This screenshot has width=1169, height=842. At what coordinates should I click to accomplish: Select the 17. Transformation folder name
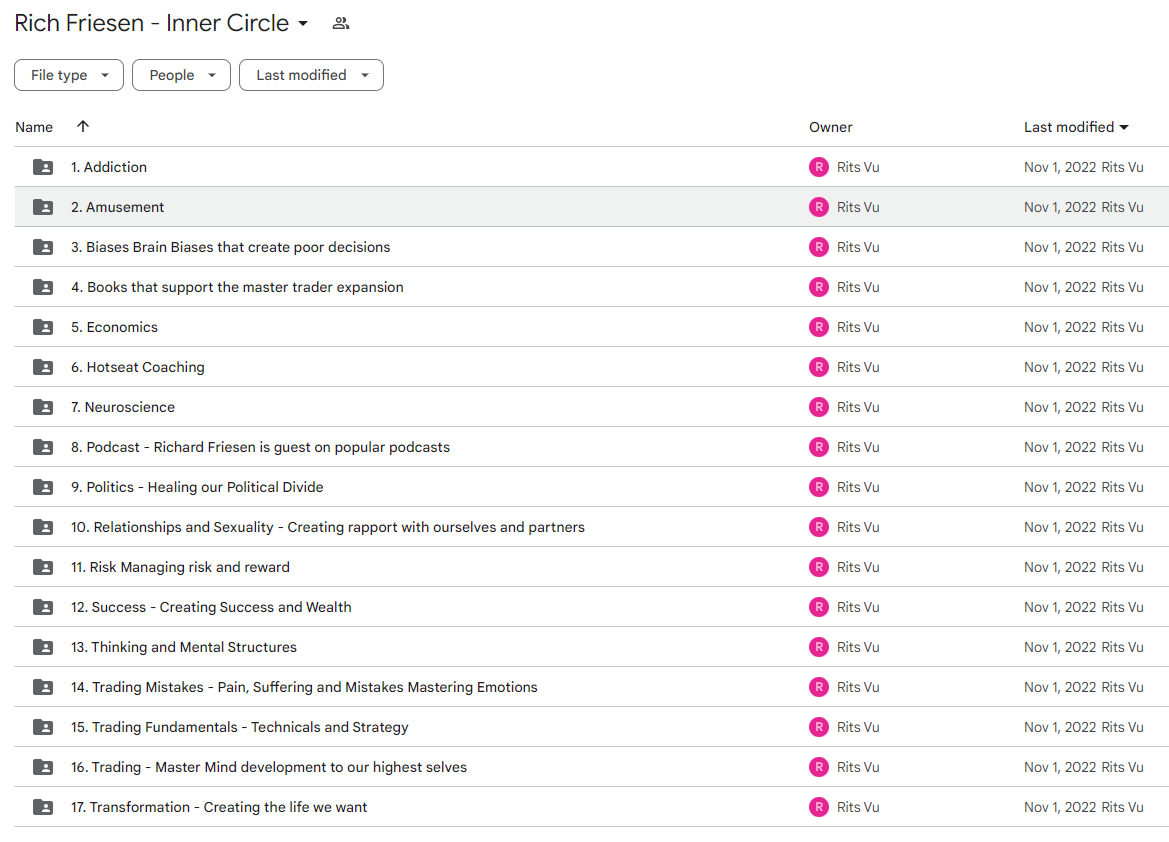point(219,808)
